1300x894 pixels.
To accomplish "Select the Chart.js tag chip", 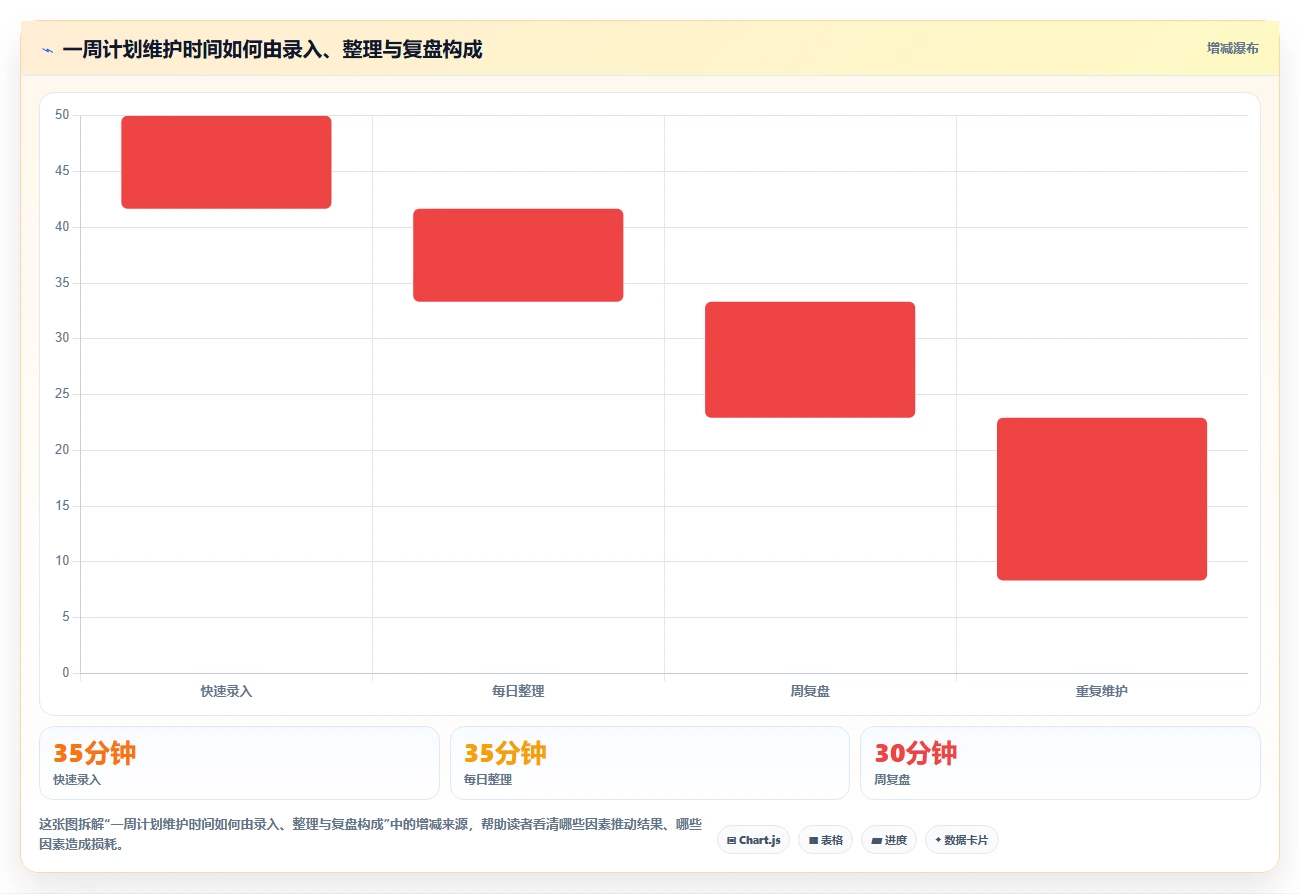I will pos(753,840).
